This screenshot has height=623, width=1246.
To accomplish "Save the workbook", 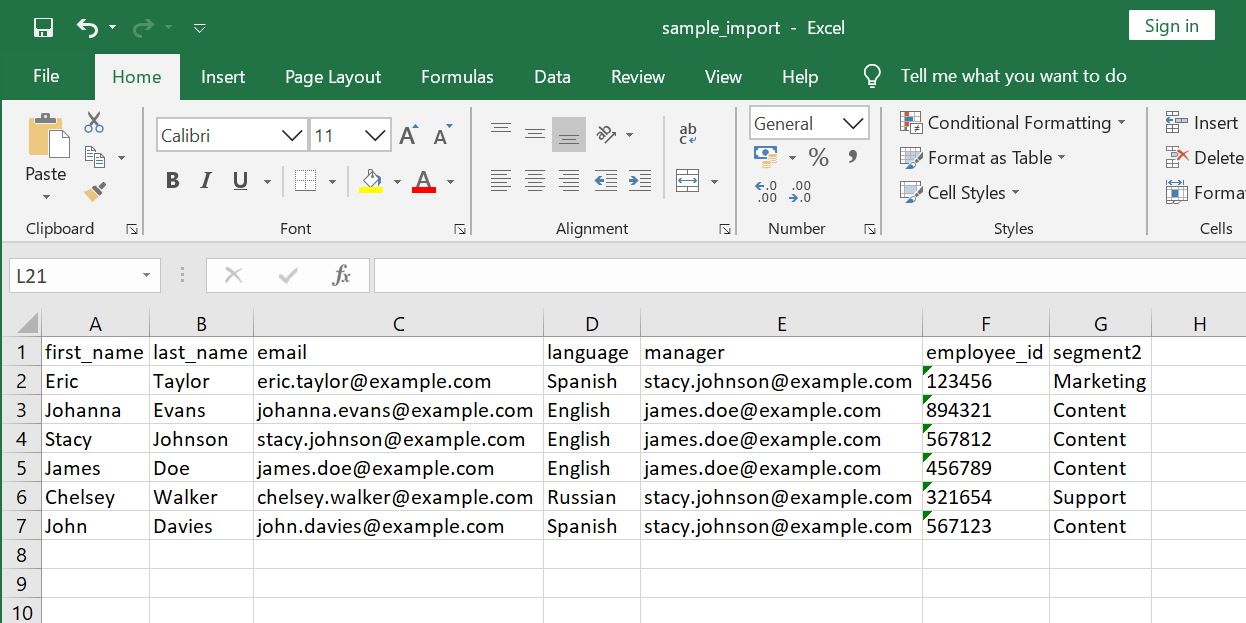I will pyautogui.click(x=41, y=26).
